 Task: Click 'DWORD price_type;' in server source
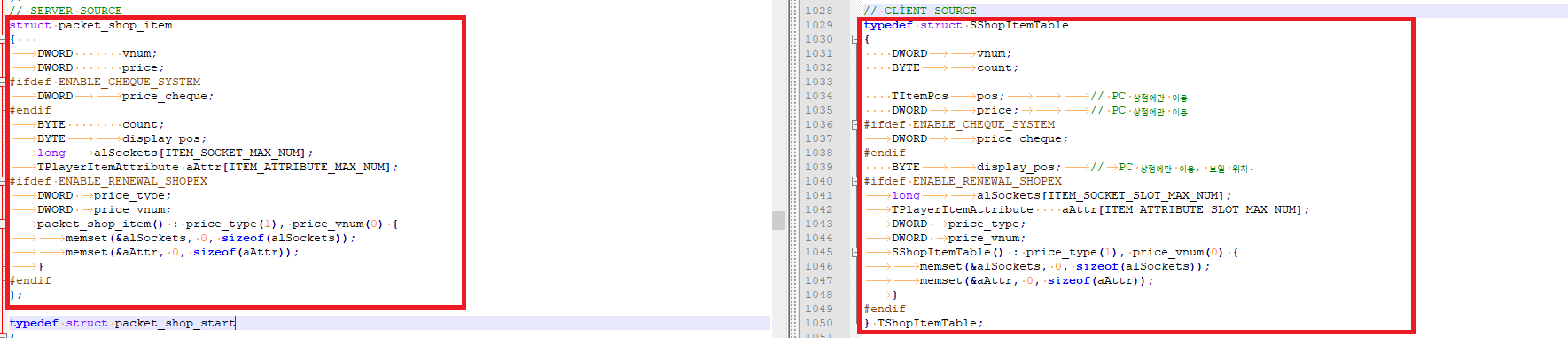click(105, 195)
